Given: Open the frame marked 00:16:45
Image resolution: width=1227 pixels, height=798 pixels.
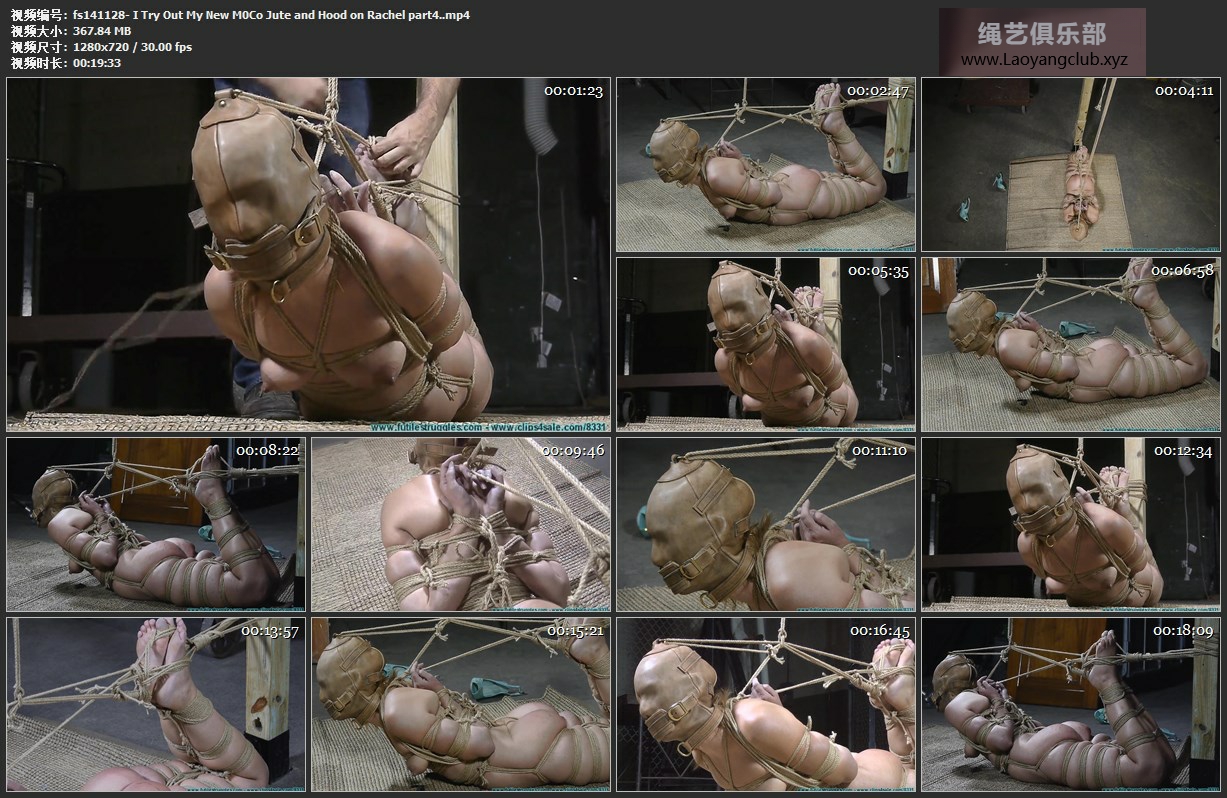Looking at the screenshot, I should (765, 704).
